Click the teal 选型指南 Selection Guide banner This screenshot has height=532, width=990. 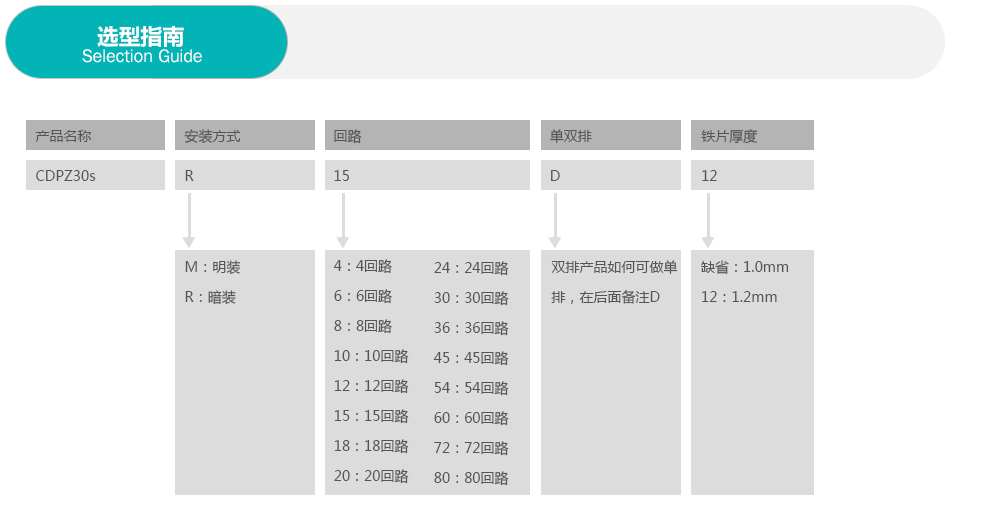pyautogui.click(x=146, y=43)
